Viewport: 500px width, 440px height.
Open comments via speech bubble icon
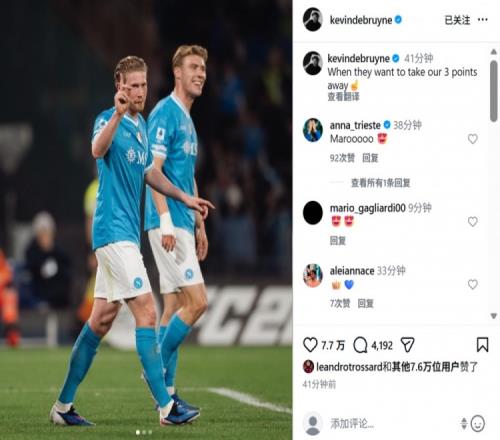point(360,345)
